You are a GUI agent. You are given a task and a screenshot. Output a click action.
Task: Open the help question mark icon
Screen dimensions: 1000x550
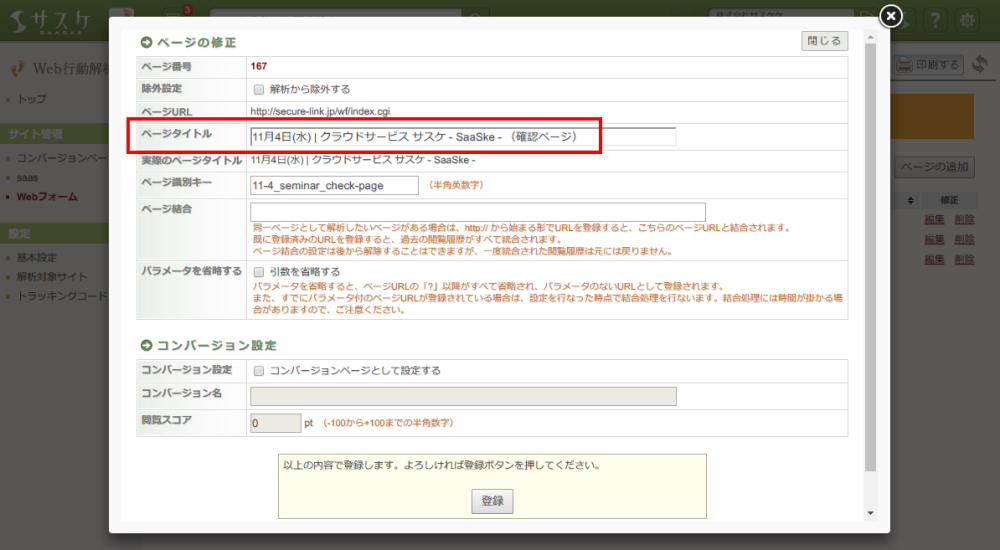[933, 19]
